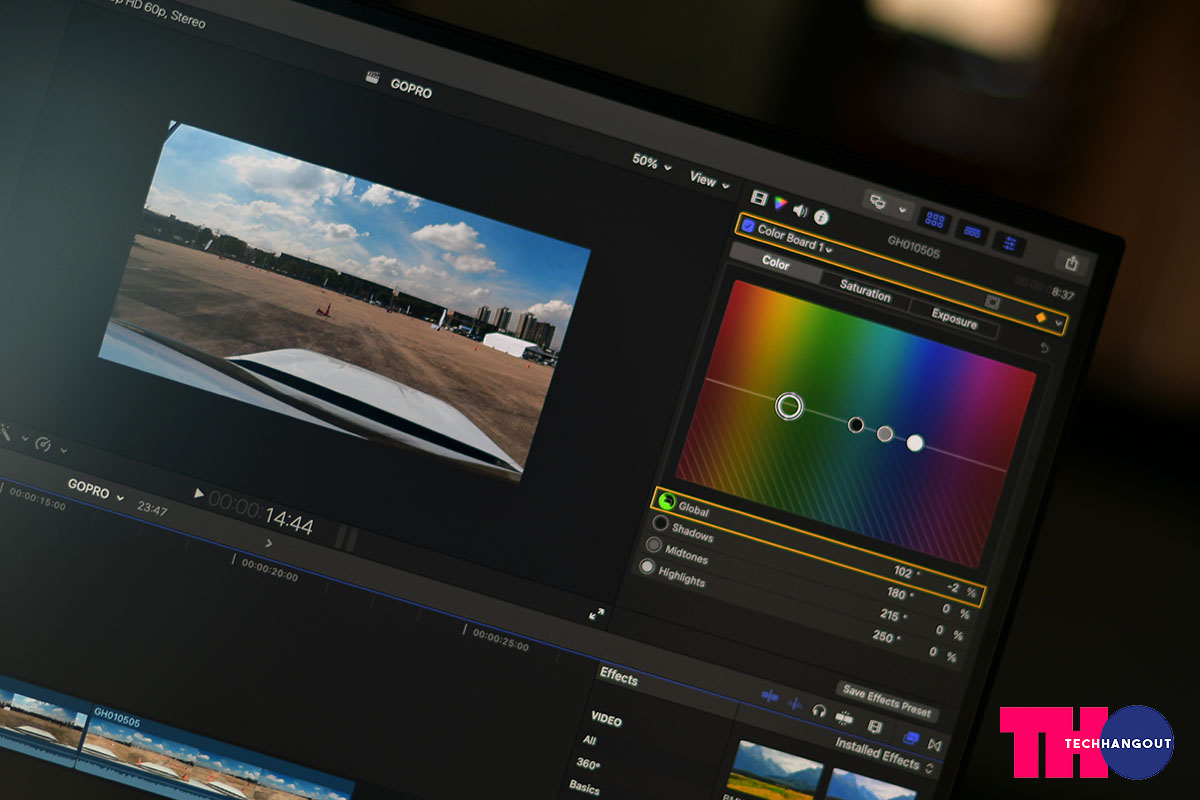The width and height of the screenshot is (1200, 800).
Task: Toggle the snapping icon
Action: [x=844, y=717]
